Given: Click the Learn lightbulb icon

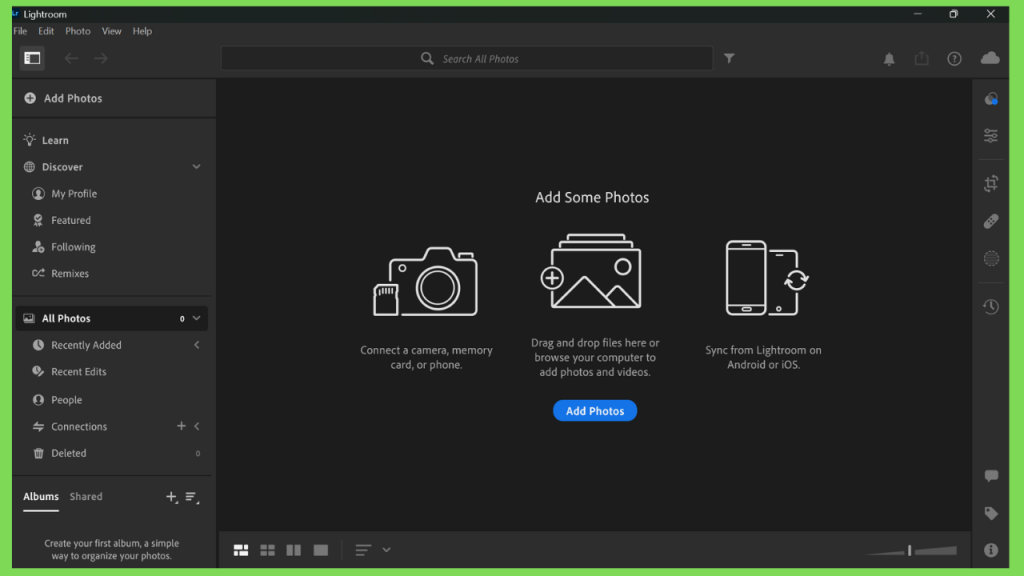Looking at the screenshot, I should (x=29, y=140).
